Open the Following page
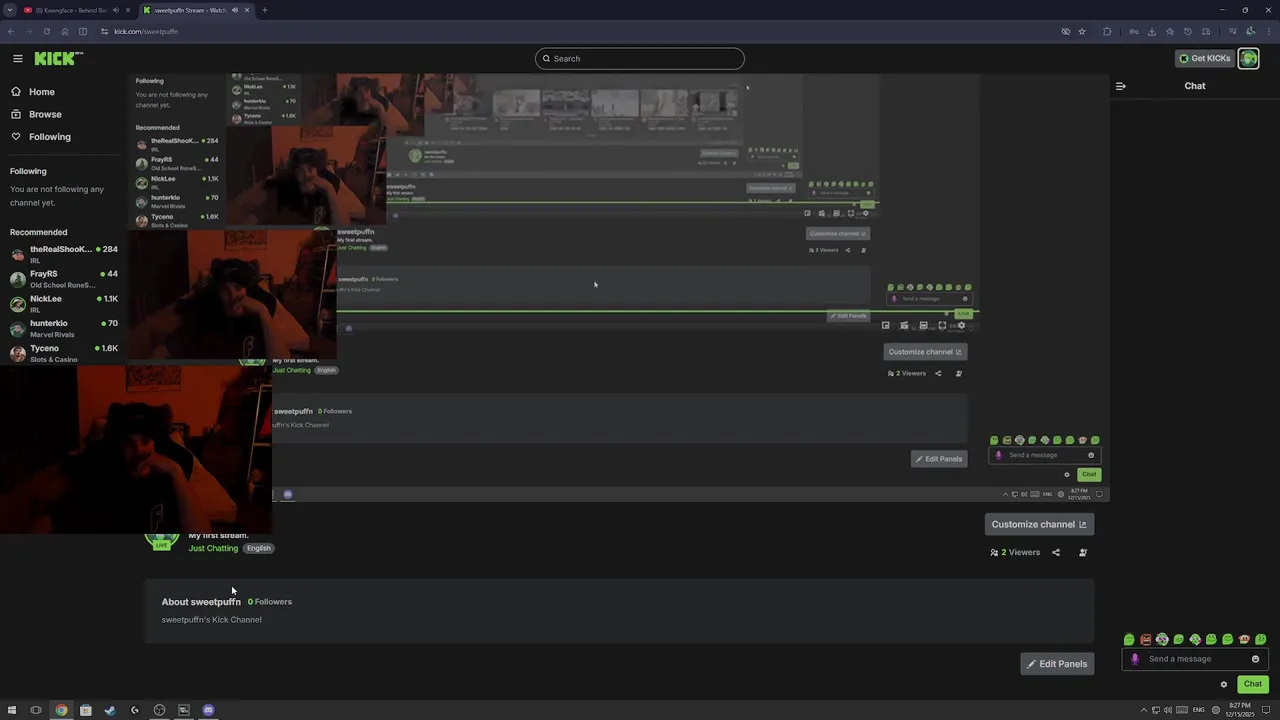 point(49,137)
